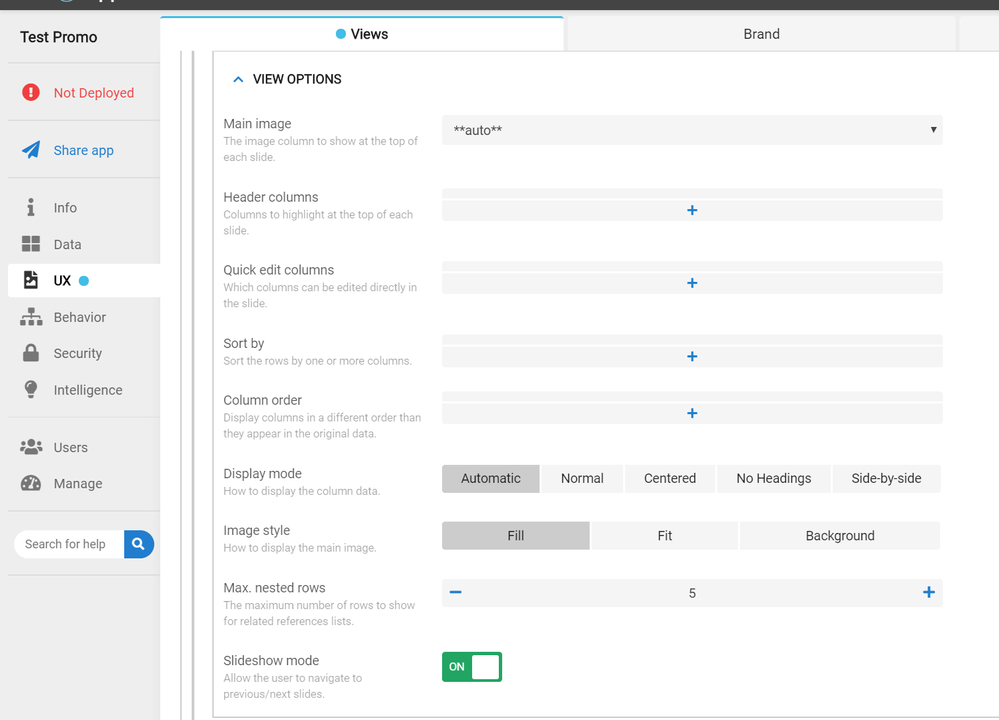
Task: Turn off Slideshow mode switch
Action: (472, 666)
